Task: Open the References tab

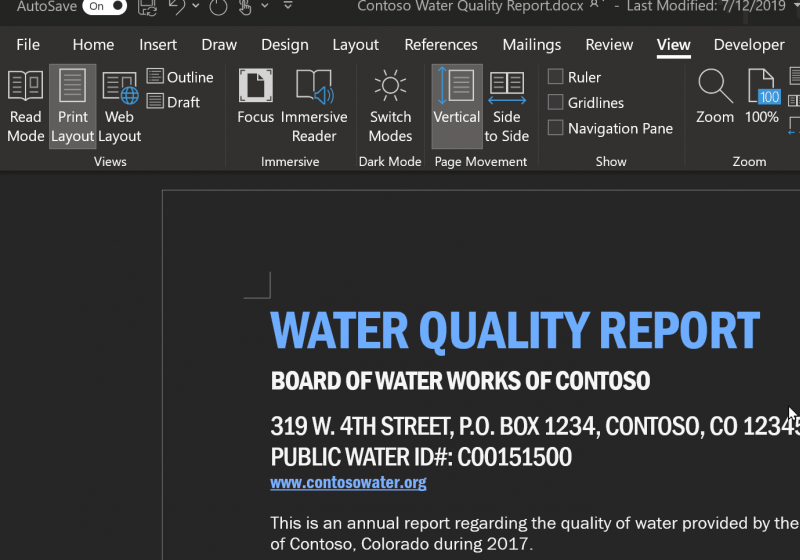Action: 441,45
